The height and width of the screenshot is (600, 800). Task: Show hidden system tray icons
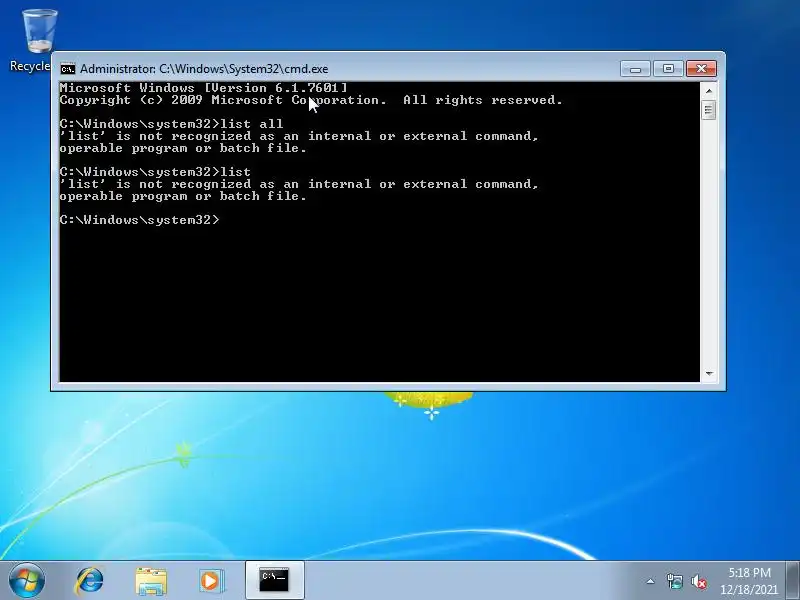[x=651, y=581]
